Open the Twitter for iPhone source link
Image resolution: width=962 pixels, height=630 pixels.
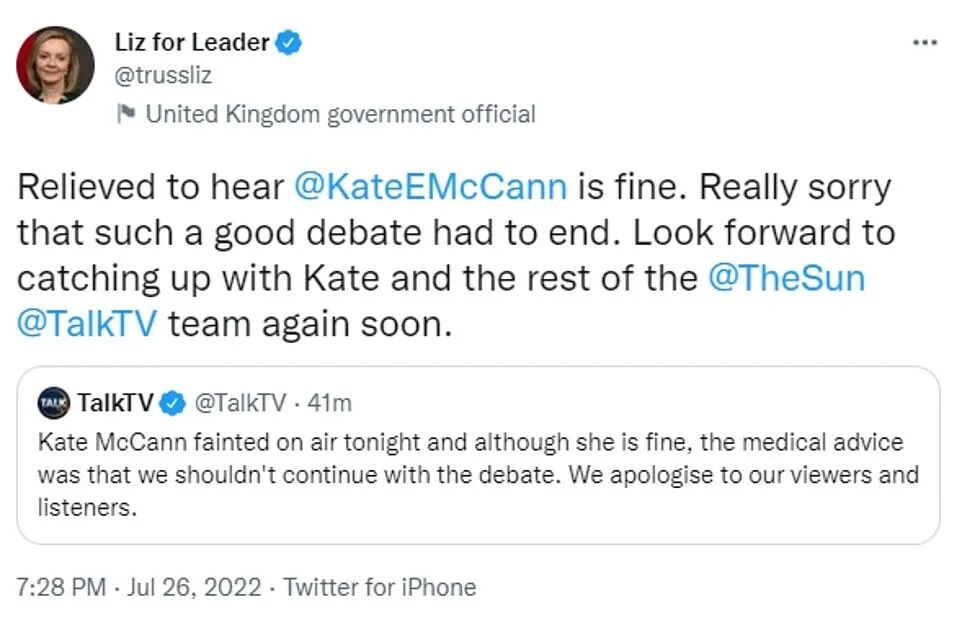[x=379, y=587]
